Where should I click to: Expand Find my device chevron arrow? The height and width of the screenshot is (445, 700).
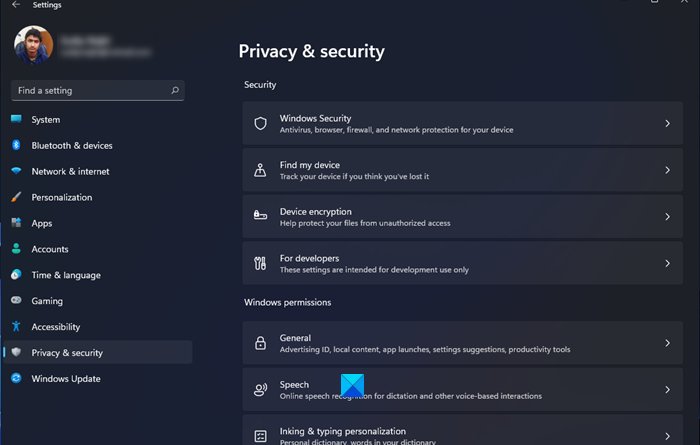667,170
